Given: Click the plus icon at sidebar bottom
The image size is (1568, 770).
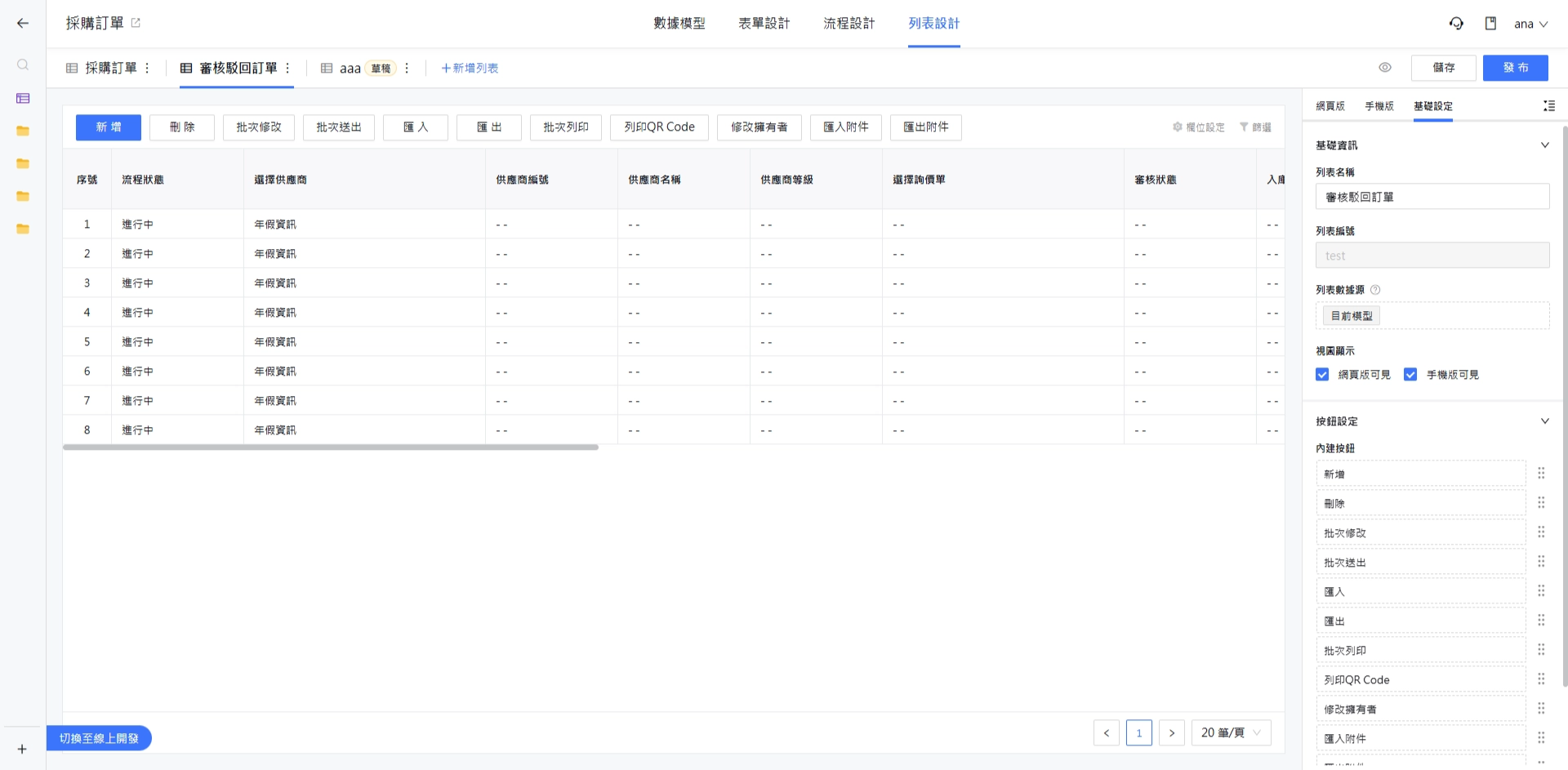Looking at the screenshot, I should pos(22,749).
